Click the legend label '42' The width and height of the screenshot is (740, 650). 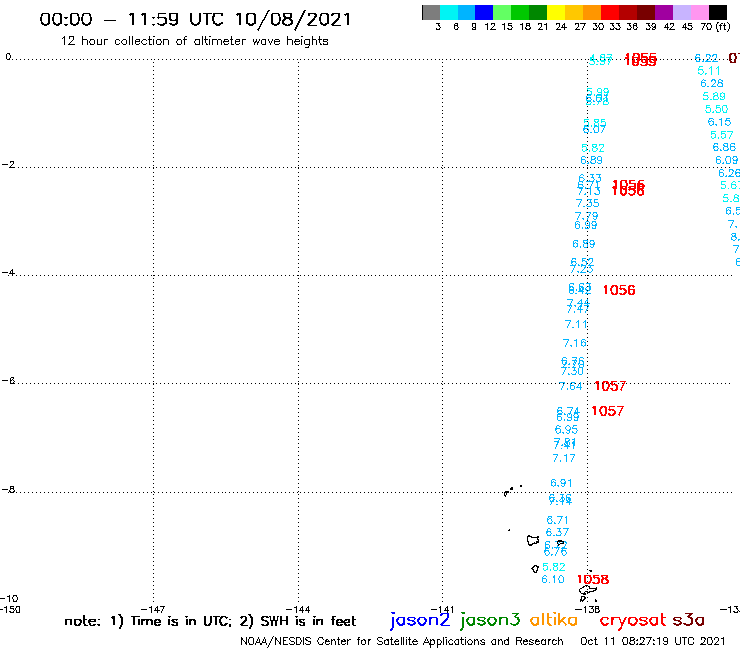point(669,26)
